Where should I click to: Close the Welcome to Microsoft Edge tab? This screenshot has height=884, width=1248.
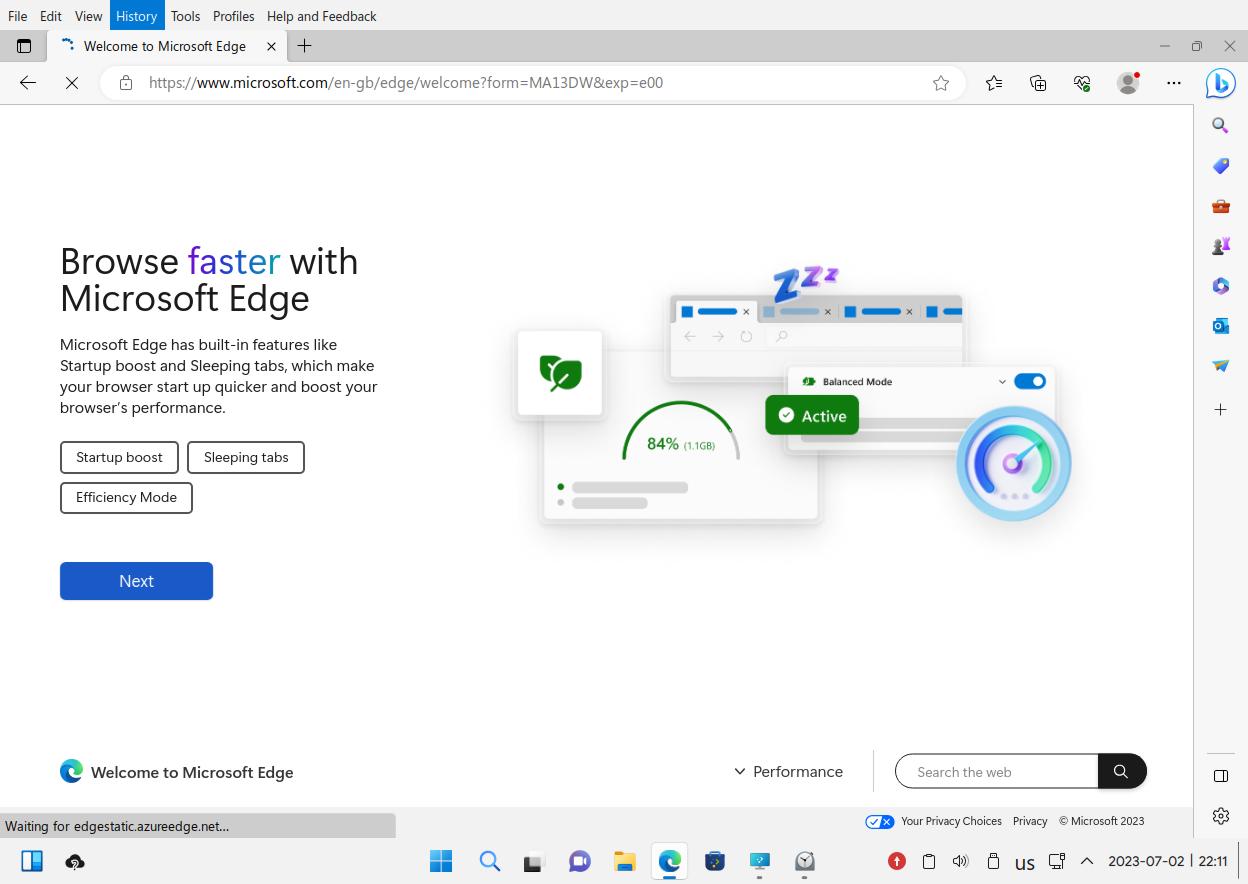coord(271,46)
